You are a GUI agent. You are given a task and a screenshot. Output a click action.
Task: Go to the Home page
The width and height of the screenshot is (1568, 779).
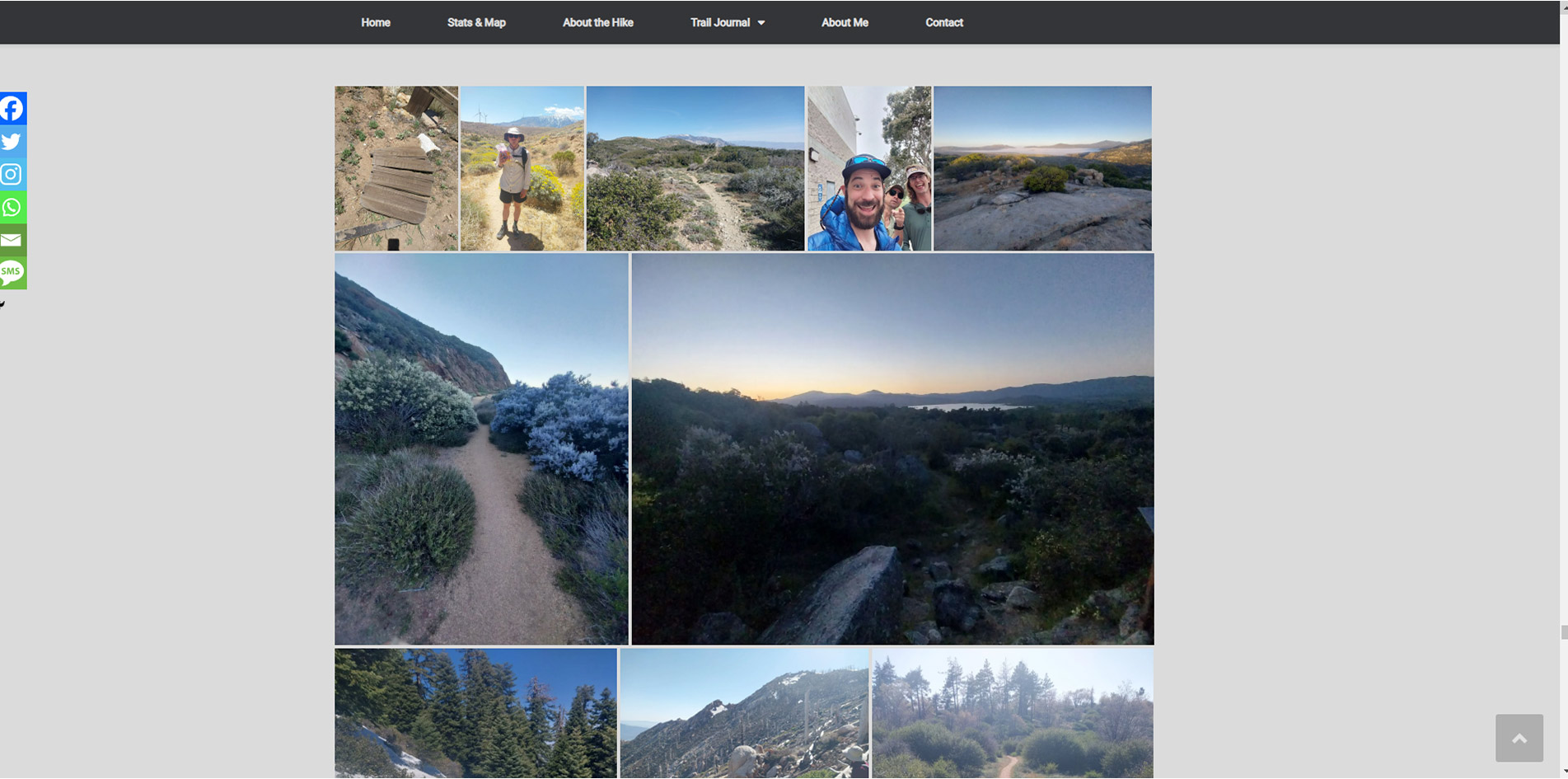376,23
